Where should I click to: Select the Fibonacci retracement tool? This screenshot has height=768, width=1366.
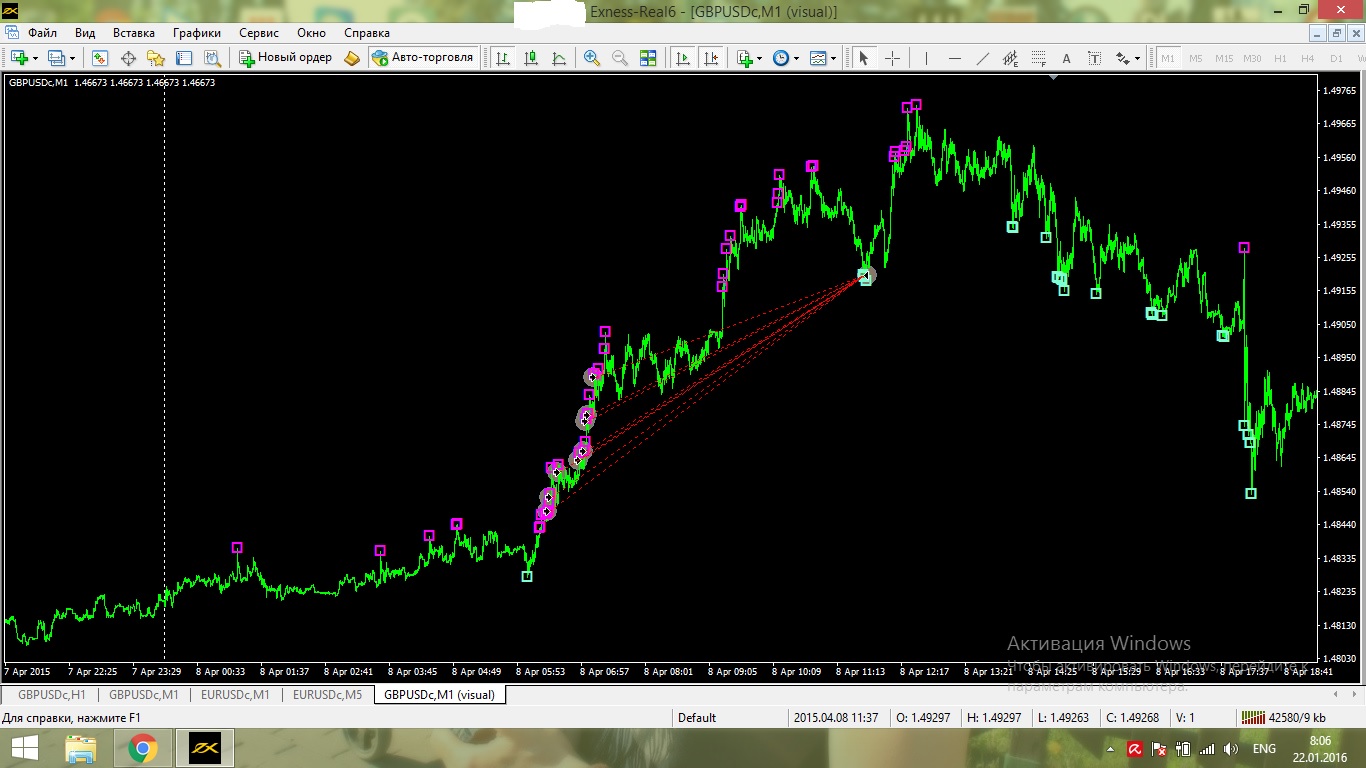1039,58
